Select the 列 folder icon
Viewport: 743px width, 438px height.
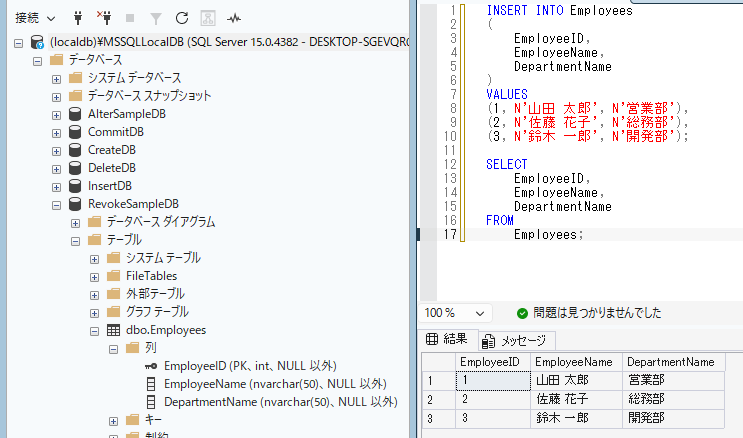(133, 347)
